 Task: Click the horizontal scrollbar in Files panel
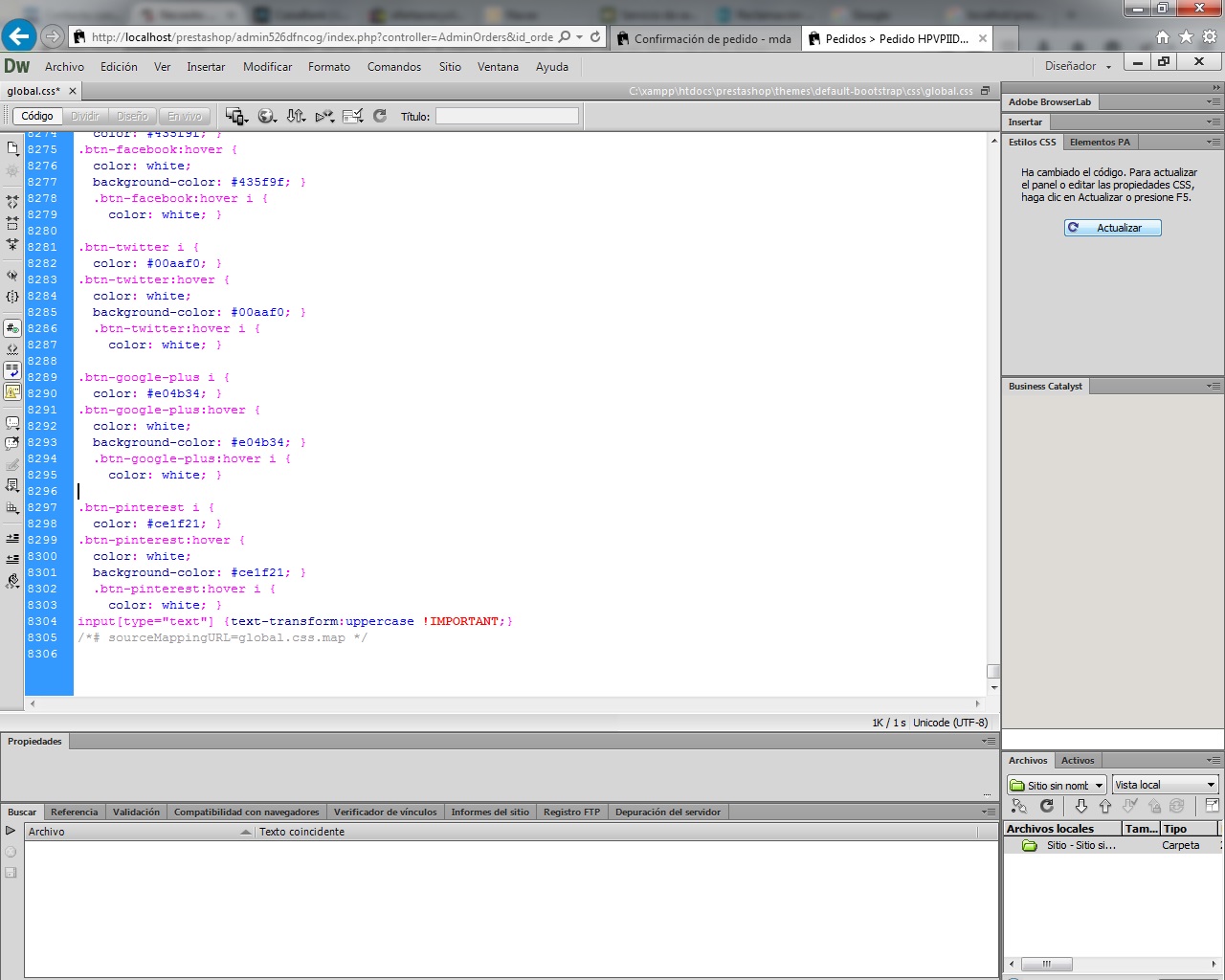(x=1046, y=964)
